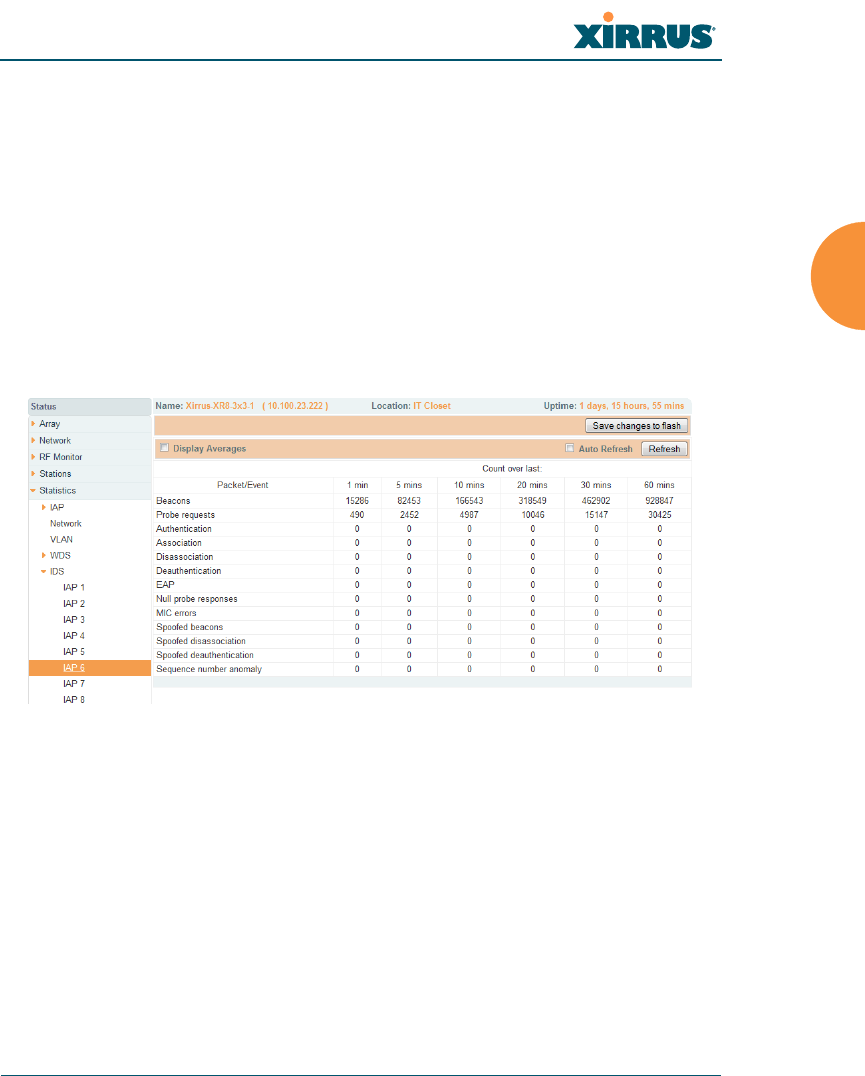The image size is (865, 1076).
Task: Click the Refresh button
Action: pyautogui.click(x=664, y=449)
